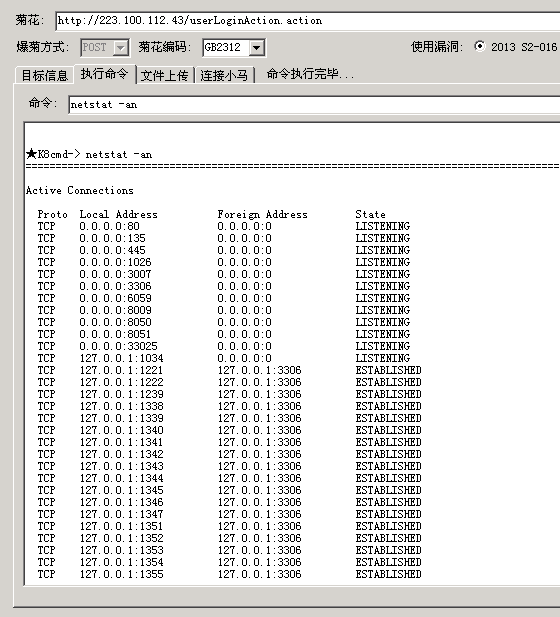Switch to the 目标信息 tab
560x617 pixels.
pyautogui.click(x=44, y=75)
